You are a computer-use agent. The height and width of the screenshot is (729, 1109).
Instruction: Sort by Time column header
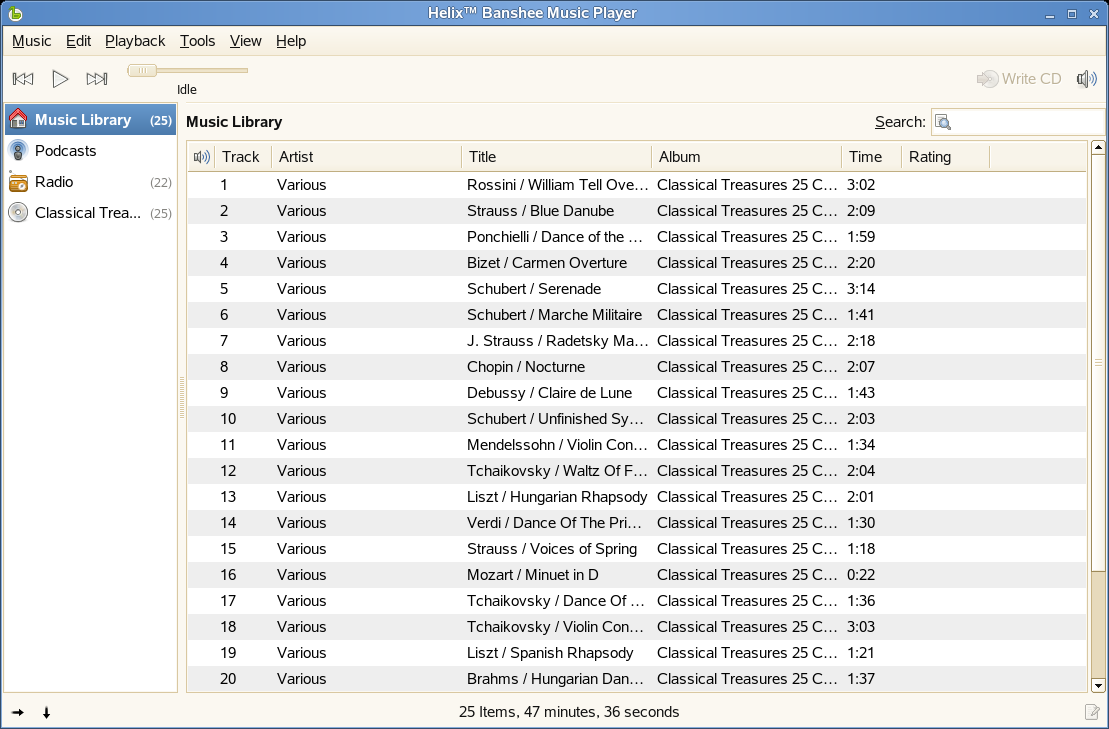(x=871, y=157)
